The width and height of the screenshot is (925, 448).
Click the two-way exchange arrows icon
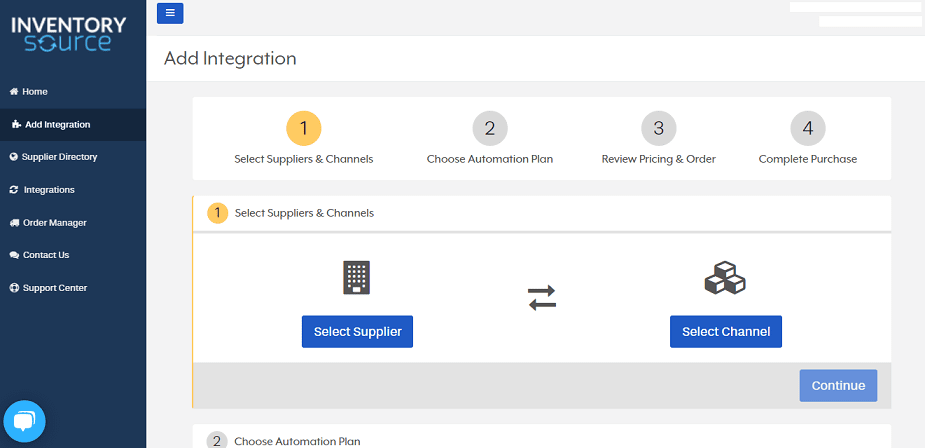(x=542, y=297)
